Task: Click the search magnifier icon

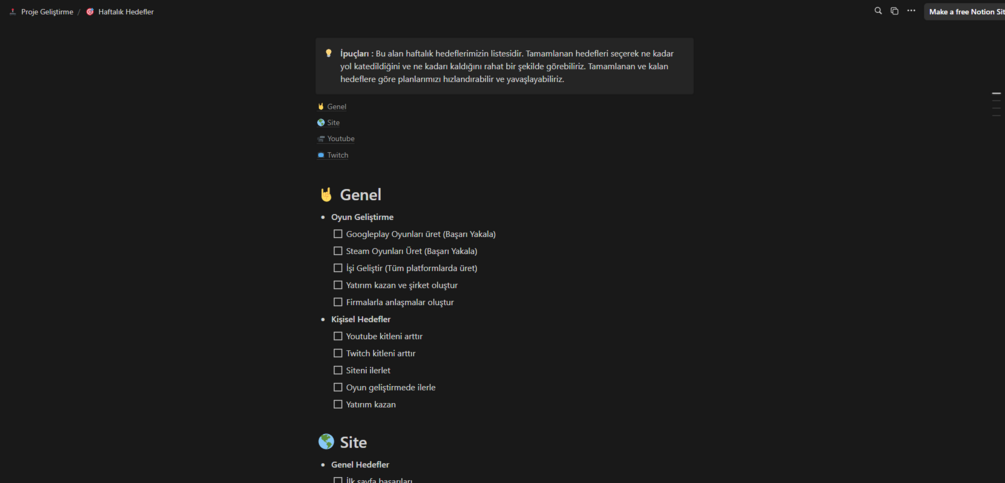Action: coord(878,11)
